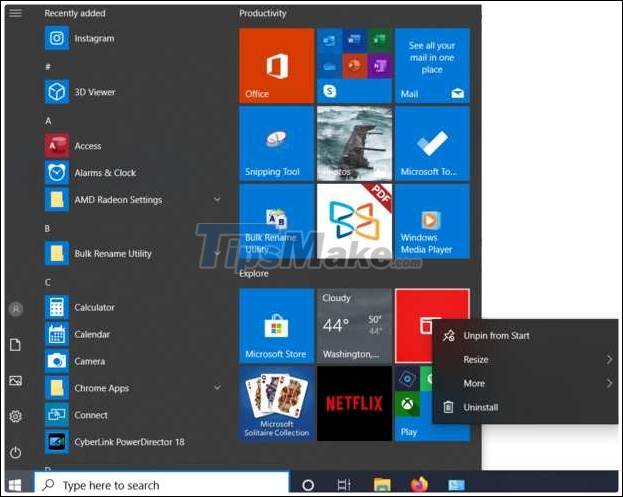
Task: Open the Microsoft To Do tile
Action: 432,143
